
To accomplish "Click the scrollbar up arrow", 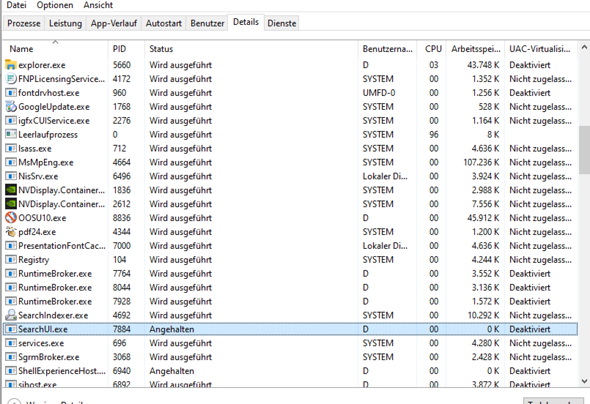I will tap(584, 47).
